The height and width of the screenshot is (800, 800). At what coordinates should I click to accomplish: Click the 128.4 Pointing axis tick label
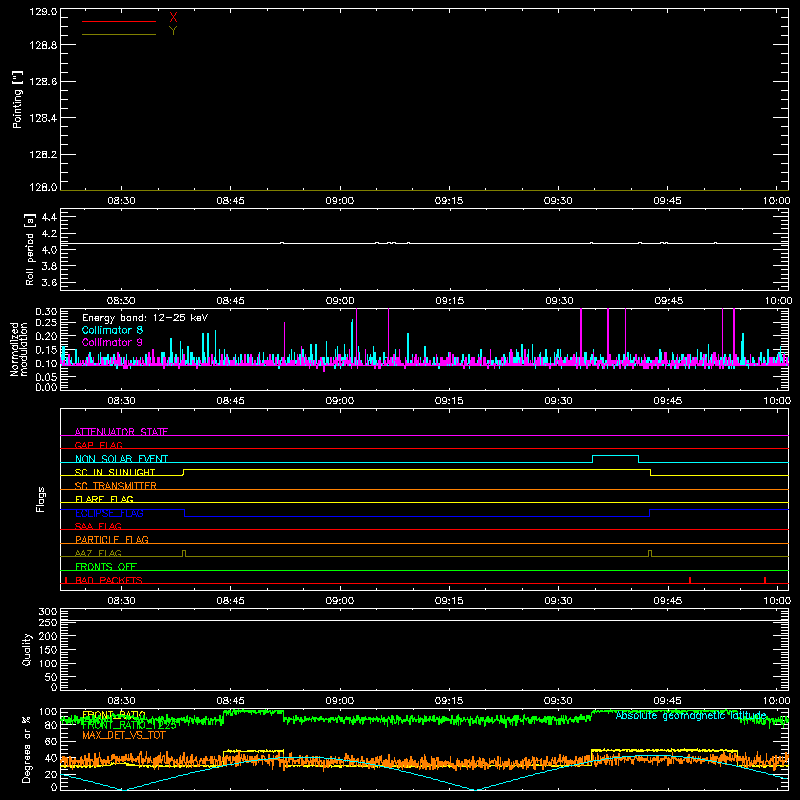point(43,118)
